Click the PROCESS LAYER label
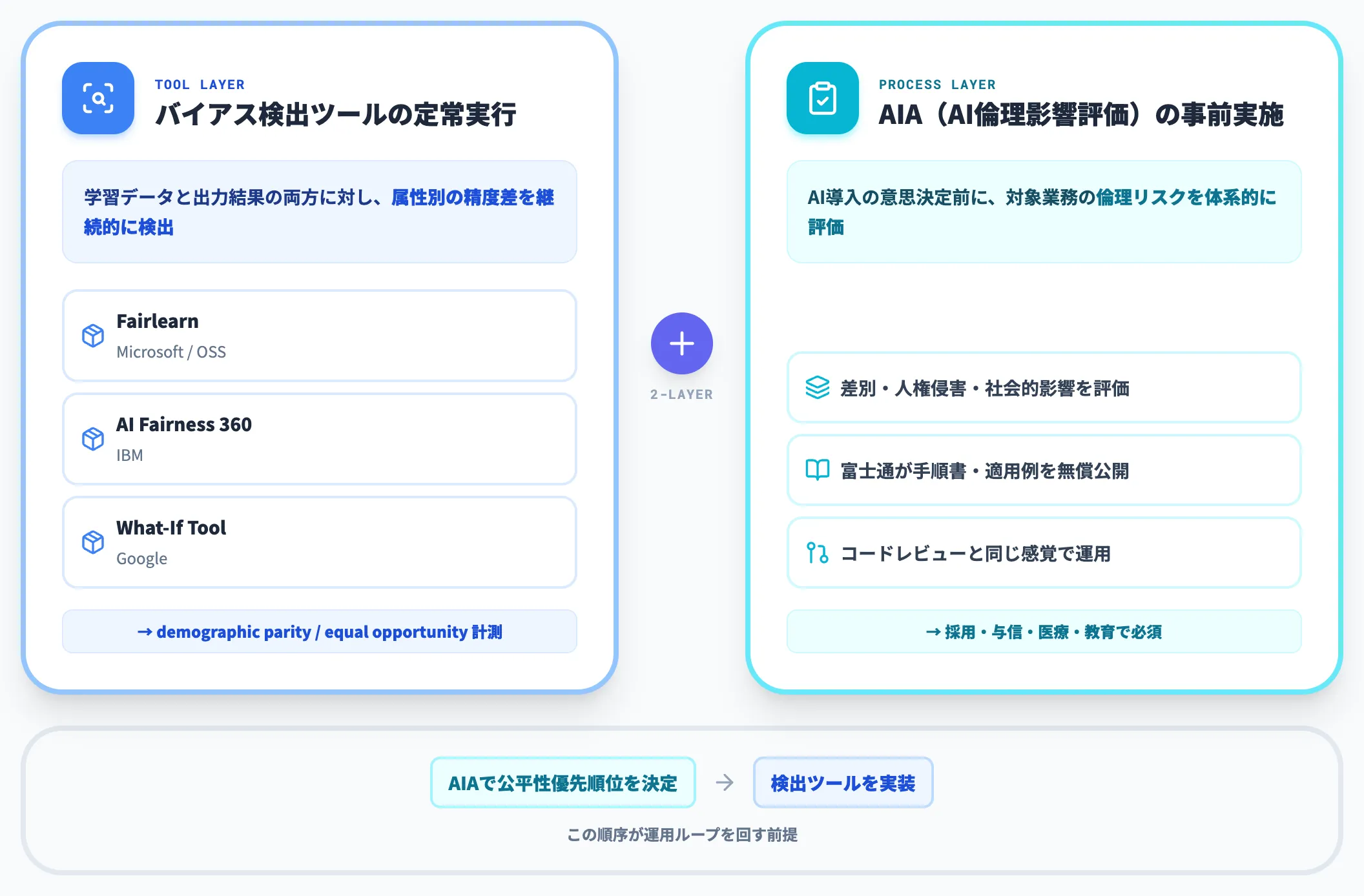 (x=938, y=85)
